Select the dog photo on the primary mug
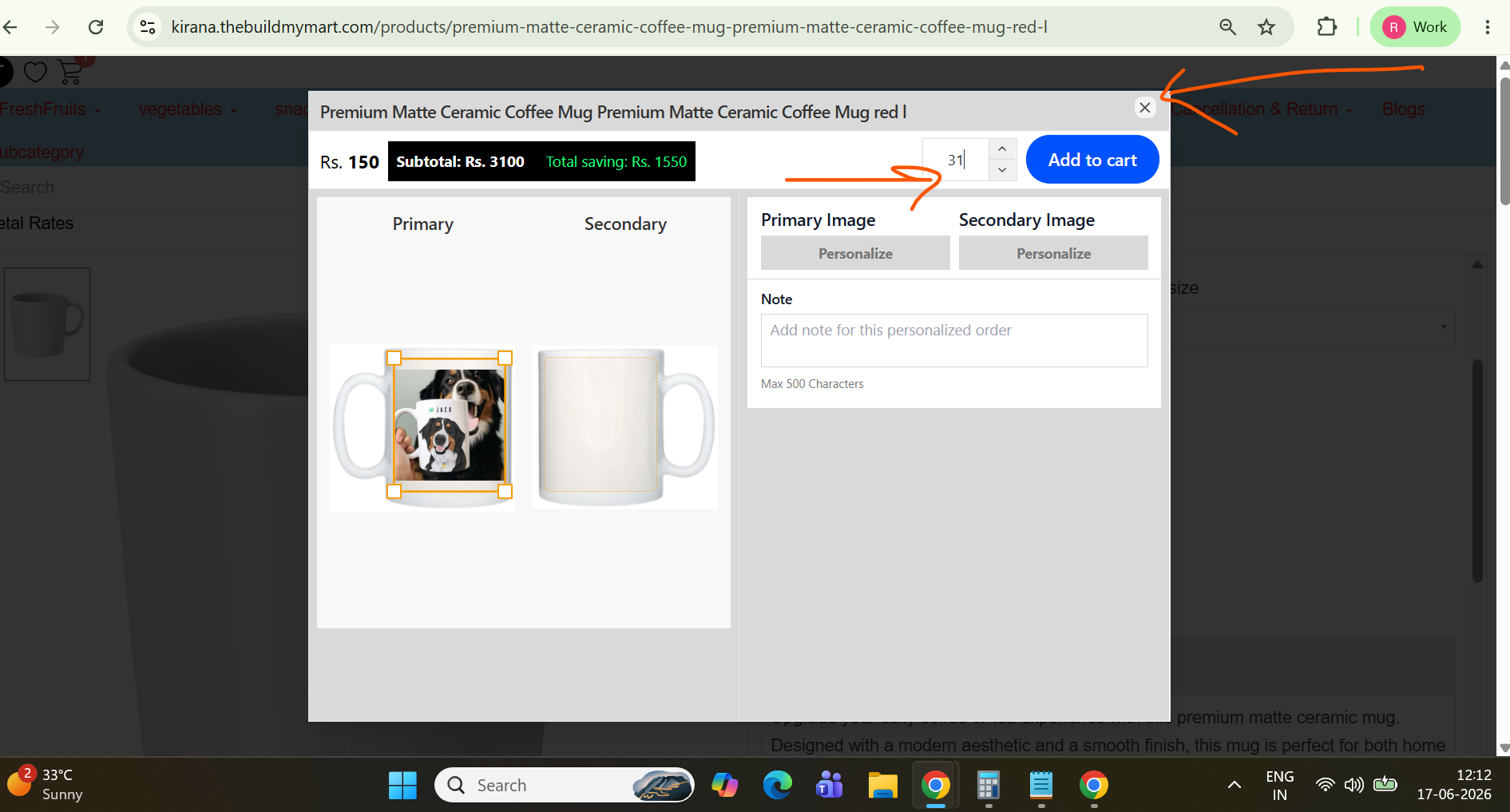The image size is (1510, 812). (x=450, y=425)
